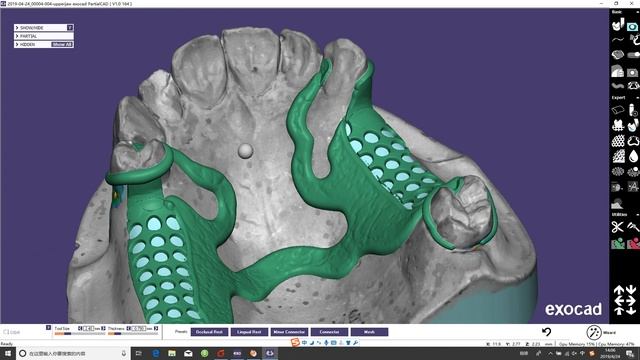The height and width of the screenshot is (360, 640).
Task: Click the green model utility icon
Action: 618,244
